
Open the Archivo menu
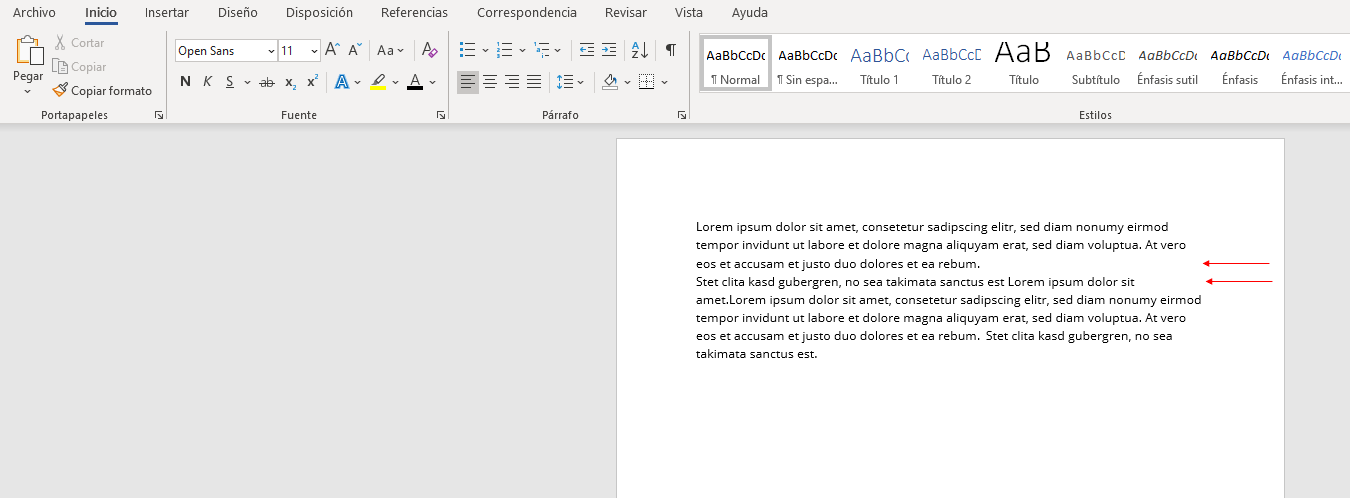click(x=34, y=13)
